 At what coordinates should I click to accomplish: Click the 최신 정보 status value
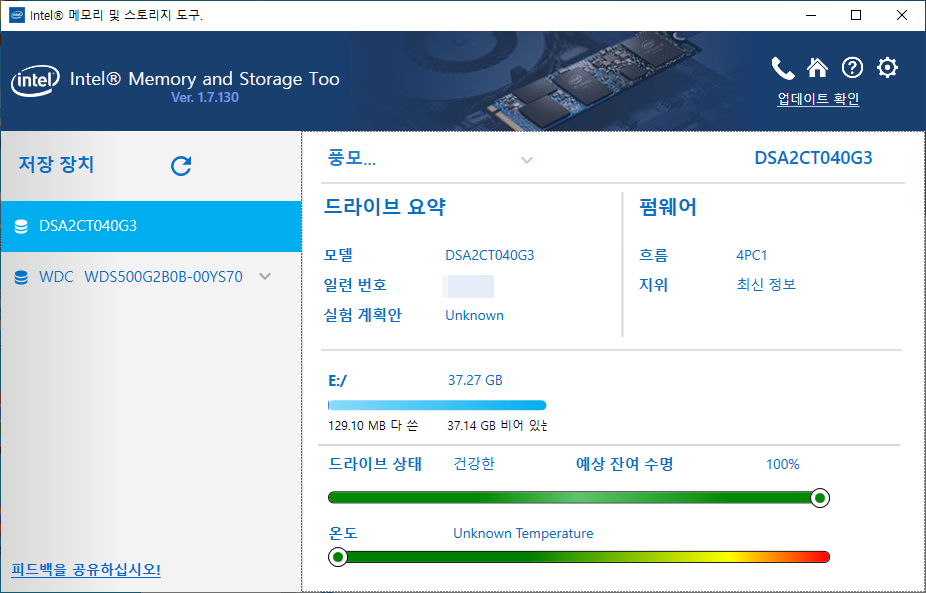766,285
